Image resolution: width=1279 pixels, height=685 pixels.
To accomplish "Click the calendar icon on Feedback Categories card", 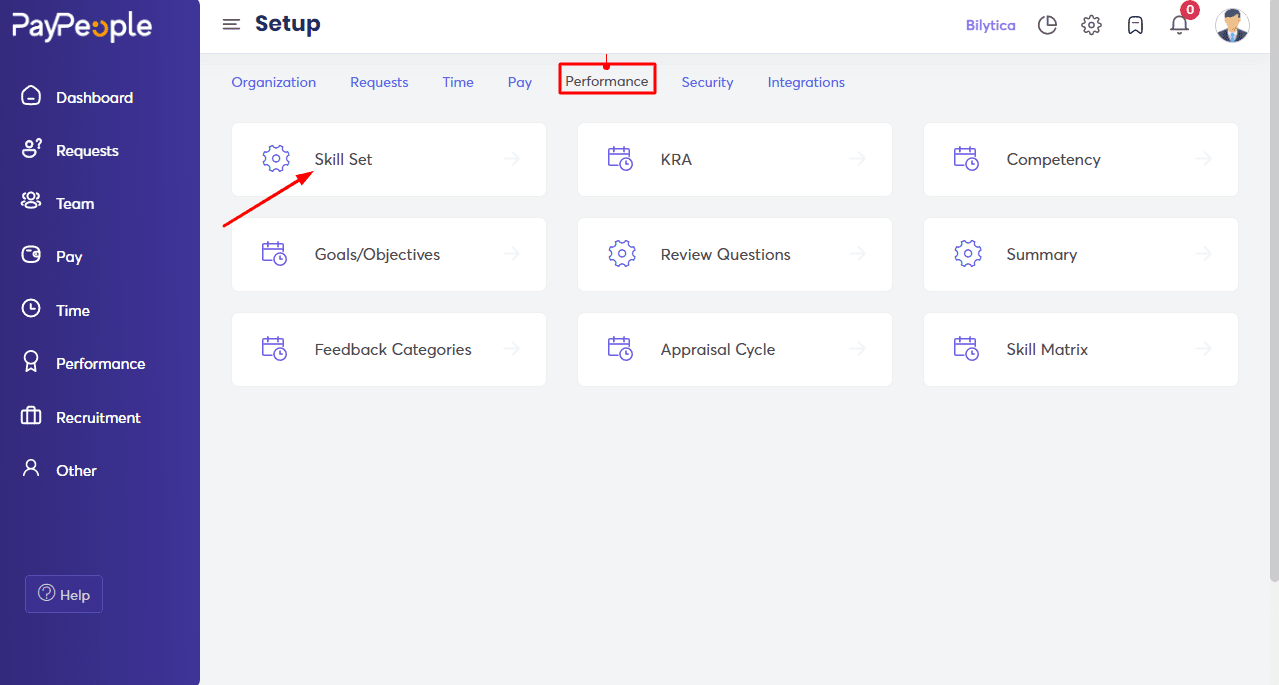I will (x=275, y=349).
